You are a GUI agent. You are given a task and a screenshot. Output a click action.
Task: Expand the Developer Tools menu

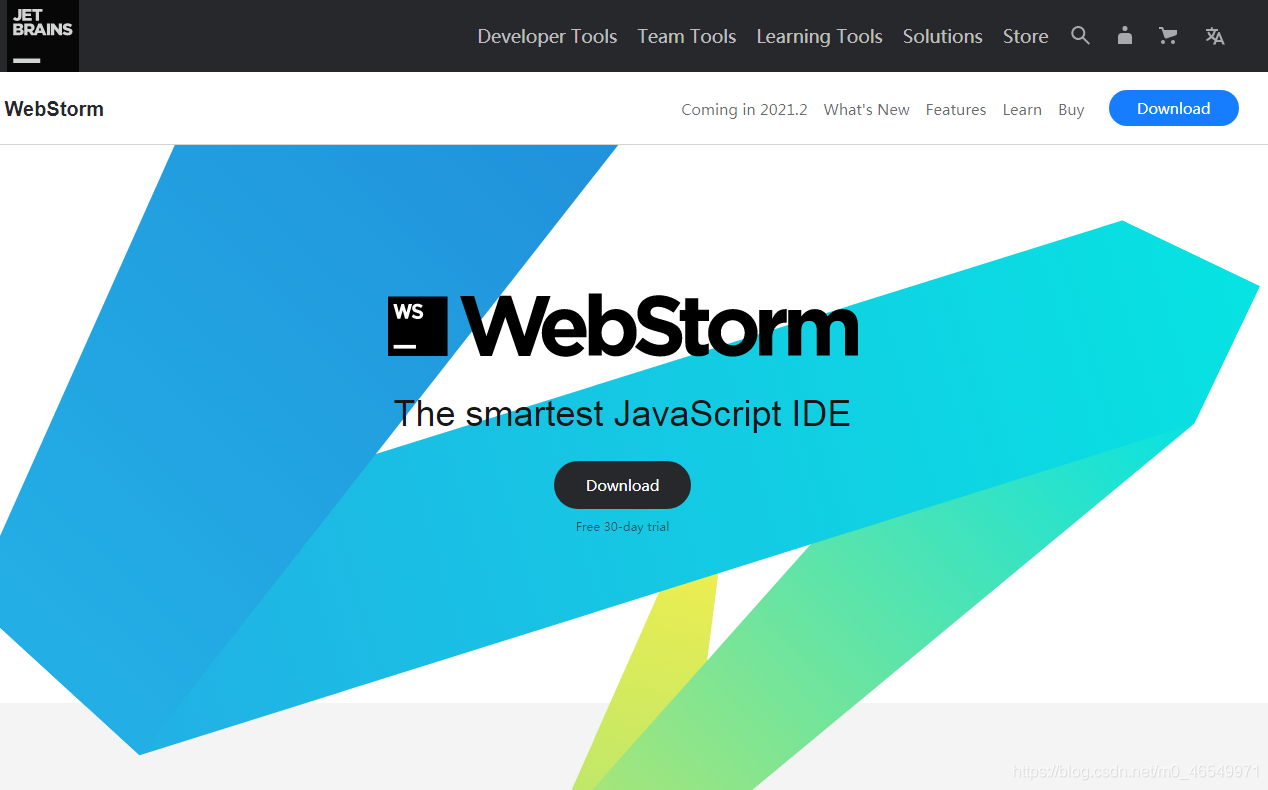click(547, 36)
